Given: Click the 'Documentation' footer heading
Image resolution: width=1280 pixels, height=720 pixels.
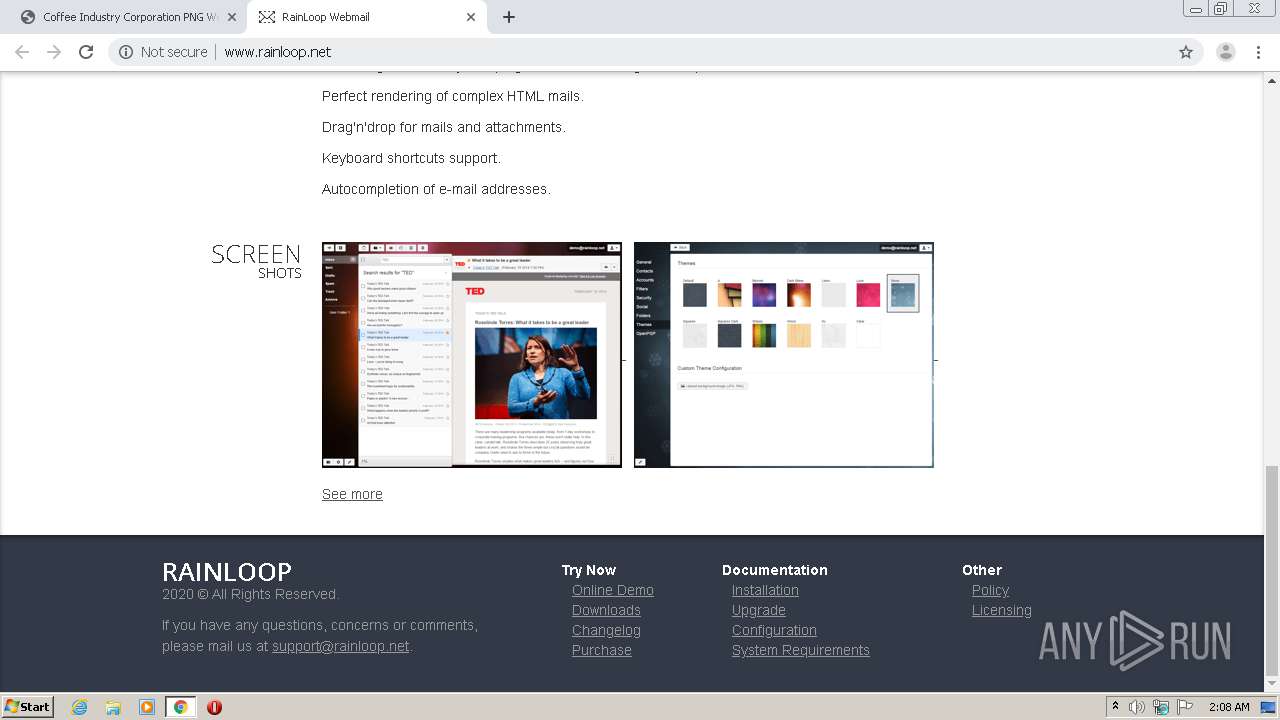Looking at the screenshot, I should (x=775, y=570).
